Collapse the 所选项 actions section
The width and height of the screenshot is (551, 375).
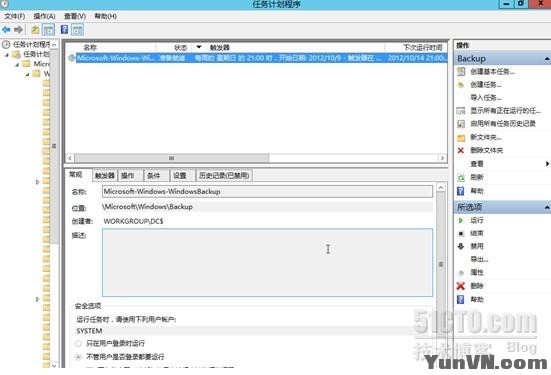[x=547, y=207]
